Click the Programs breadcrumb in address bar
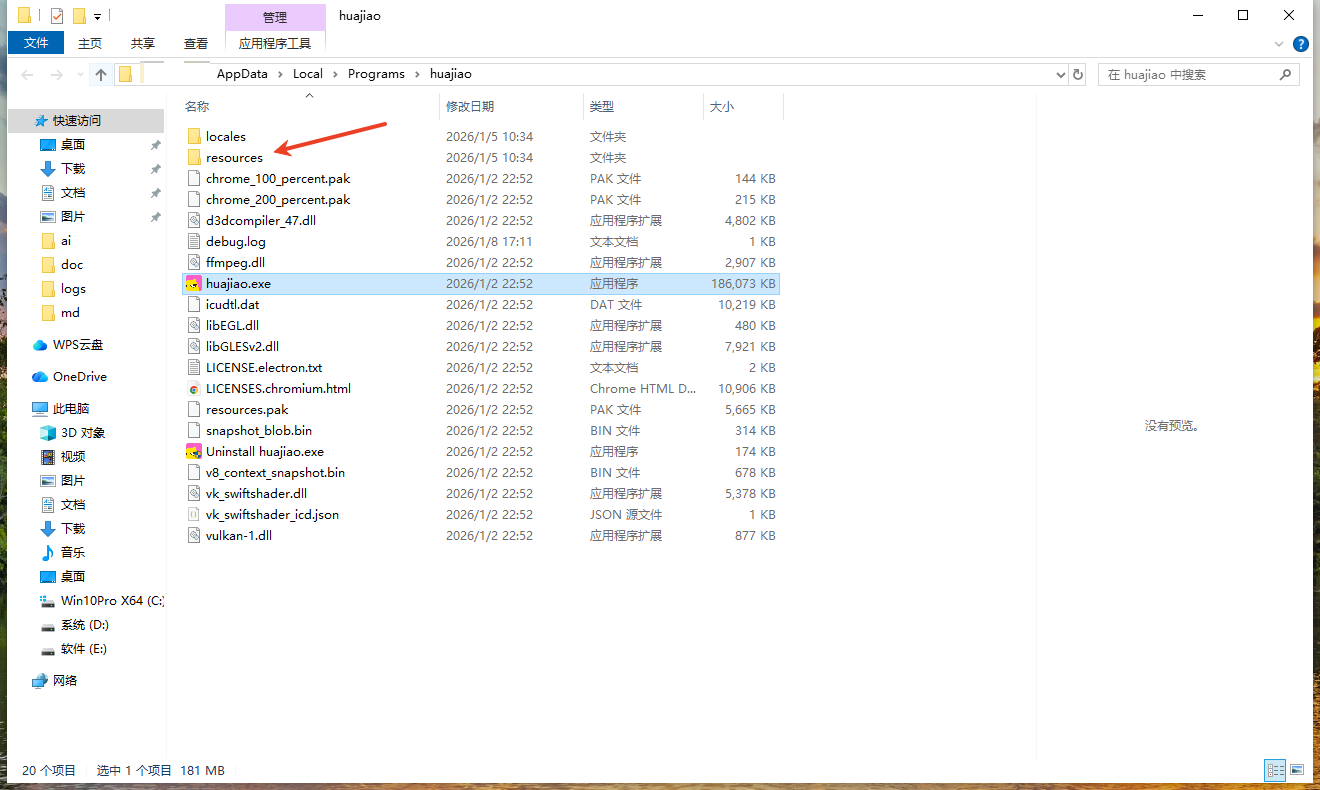The height and width of the screenshot is (790, 1320). click(376, 74)
